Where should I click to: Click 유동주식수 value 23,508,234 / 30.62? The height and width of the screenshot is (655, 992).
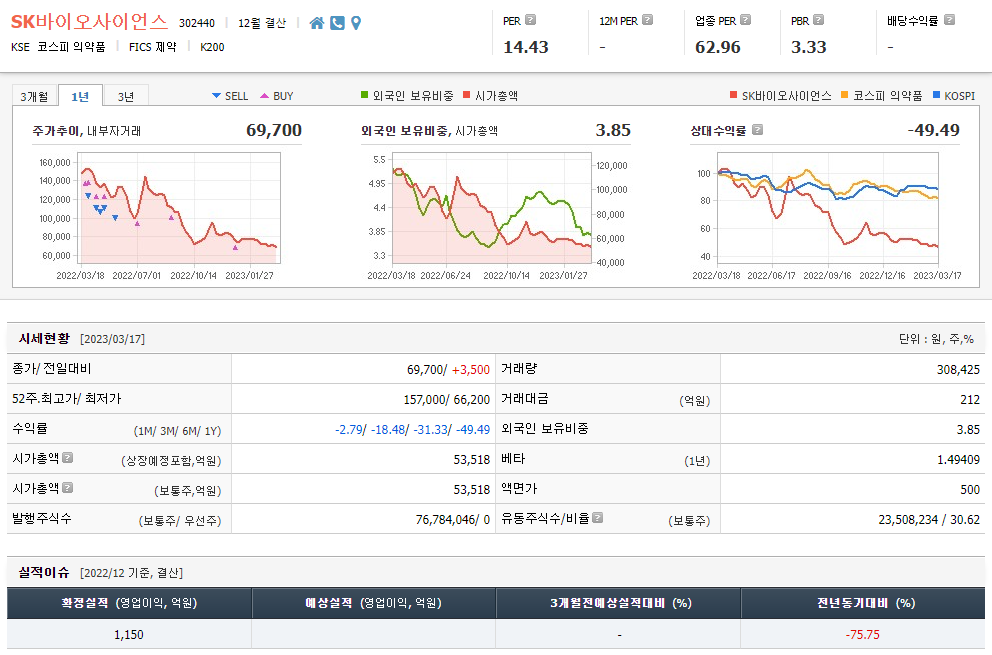[x=929, y=520]
